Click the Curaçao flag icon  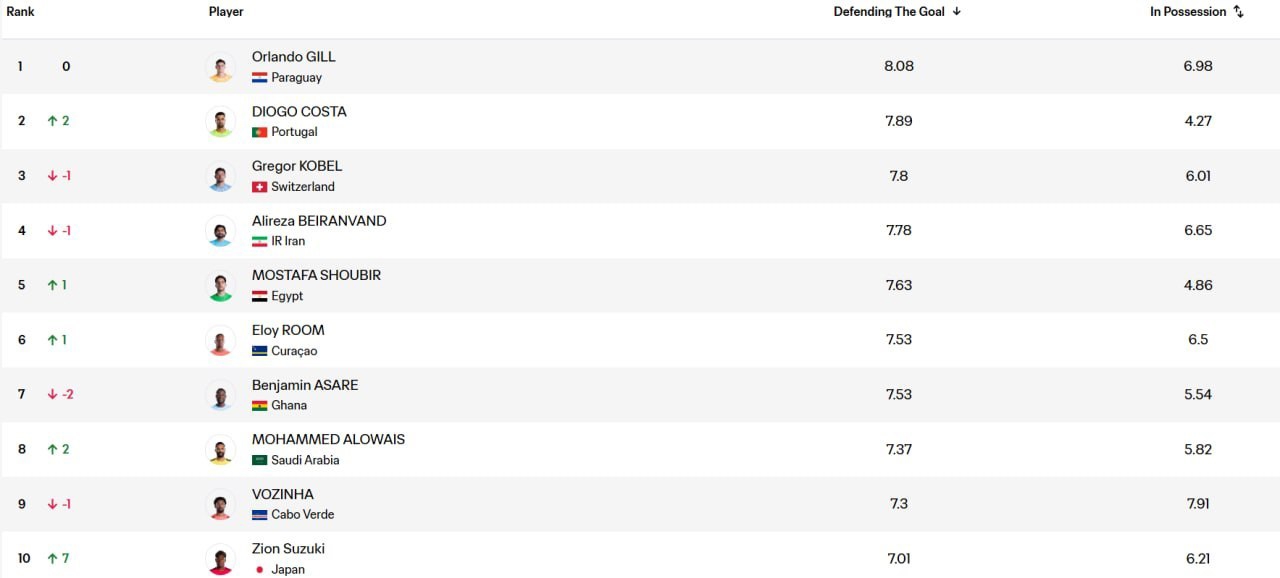pos(259,351)
